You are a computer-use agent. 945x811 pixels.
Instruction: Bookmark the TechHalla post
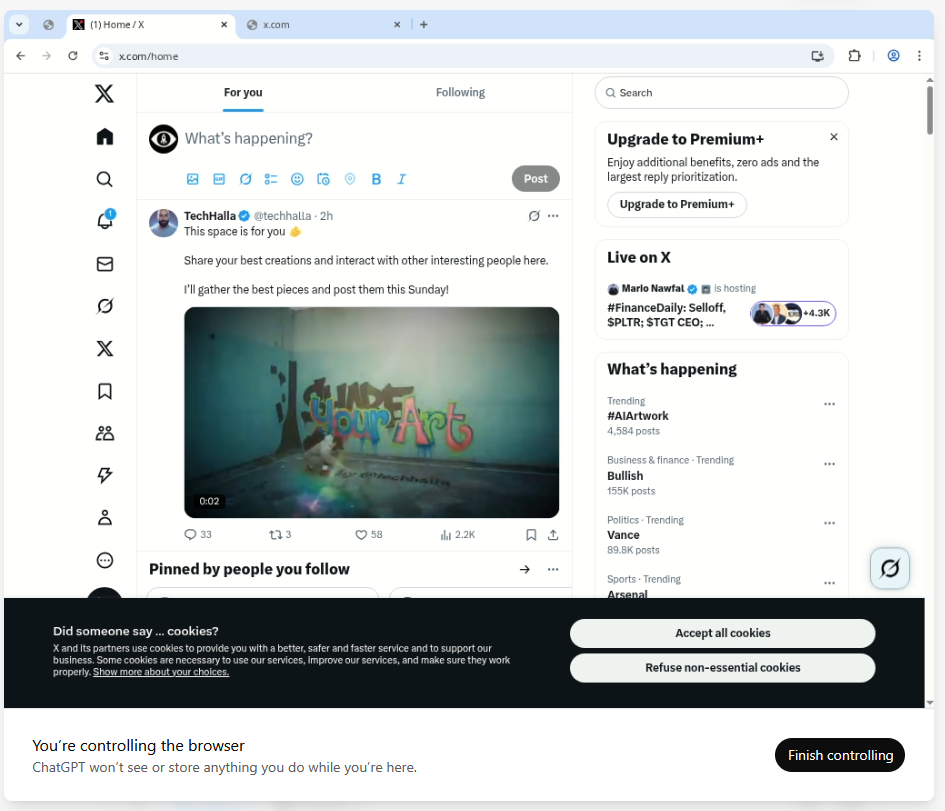531,534
